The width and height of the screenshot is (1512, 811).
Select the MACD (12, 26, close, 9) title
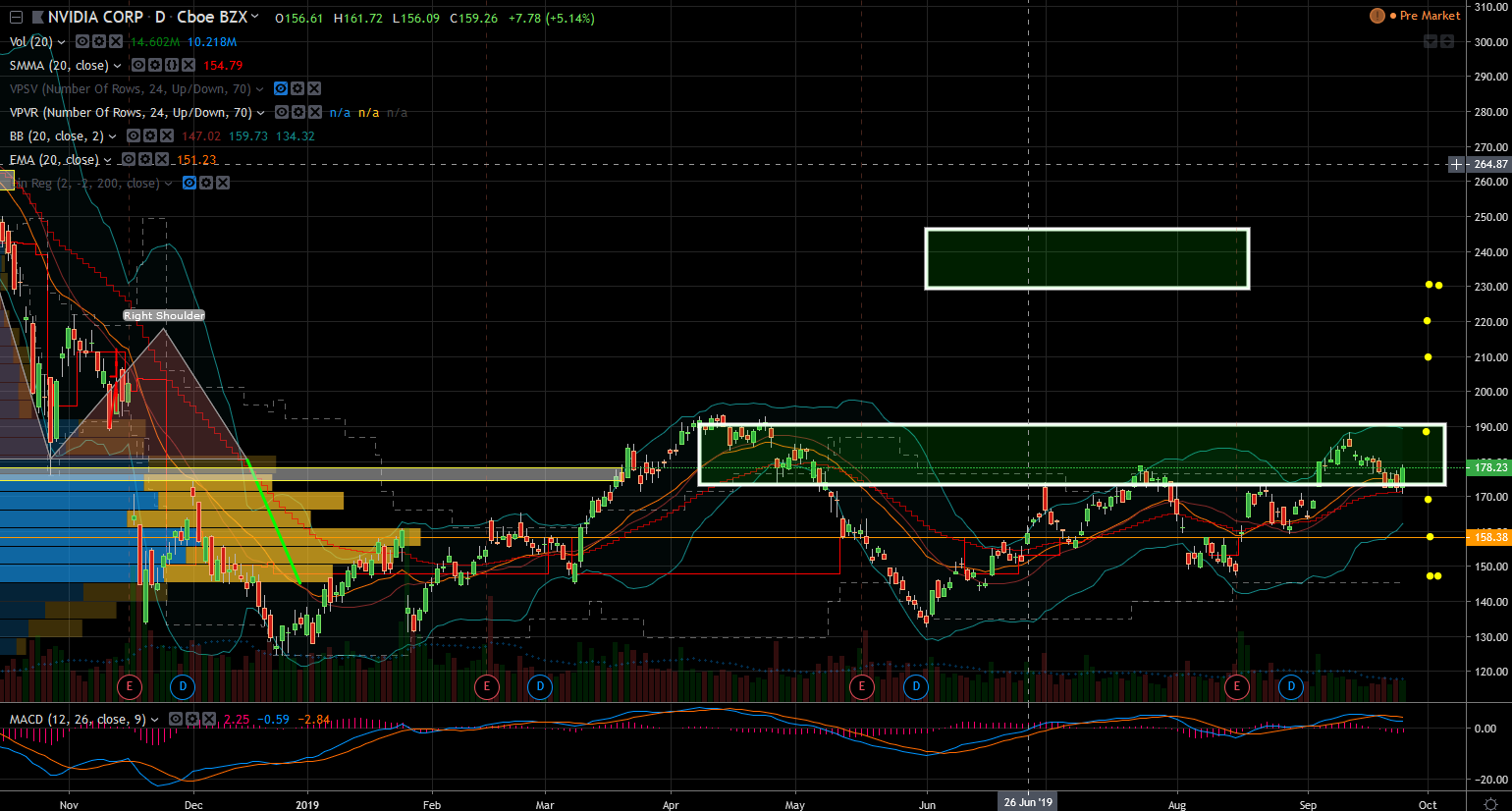click(78, 719)
